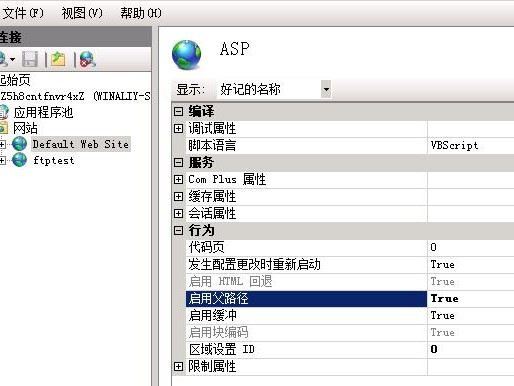Select 网站 node in the tree
The width and height of the screenshot is (514, 386).
pos(25,128)
